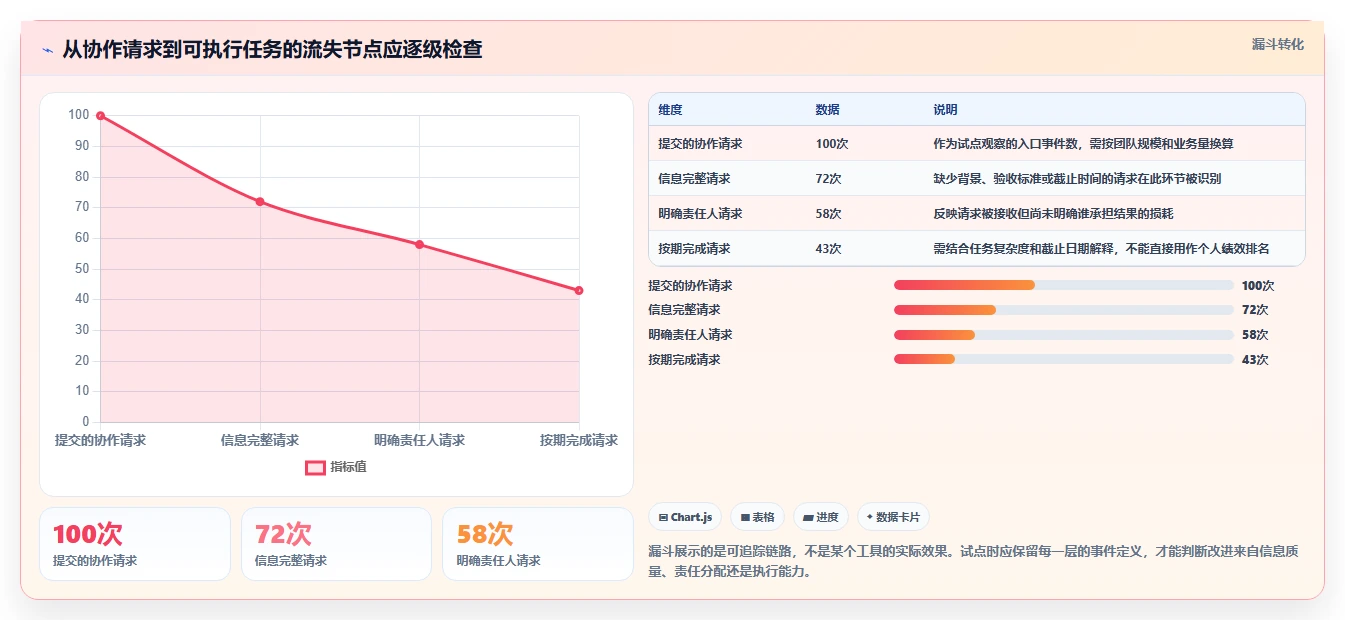Viewport: 1345px width, 620px height.
Task: Select the 明确责任人请求 table row label
Action: point(700,214)
